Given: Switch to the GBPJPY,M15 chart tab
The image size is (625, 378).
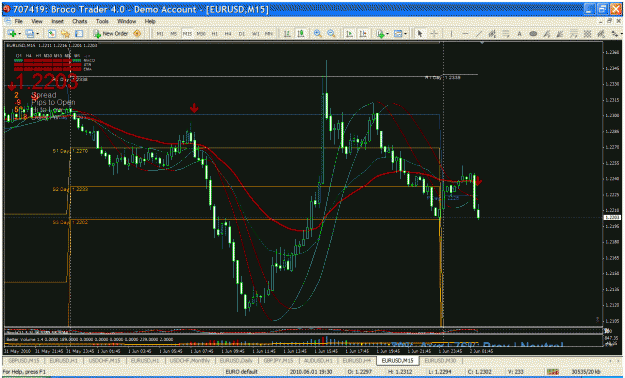Looking at the screenshot, I should tap(278, 360).
